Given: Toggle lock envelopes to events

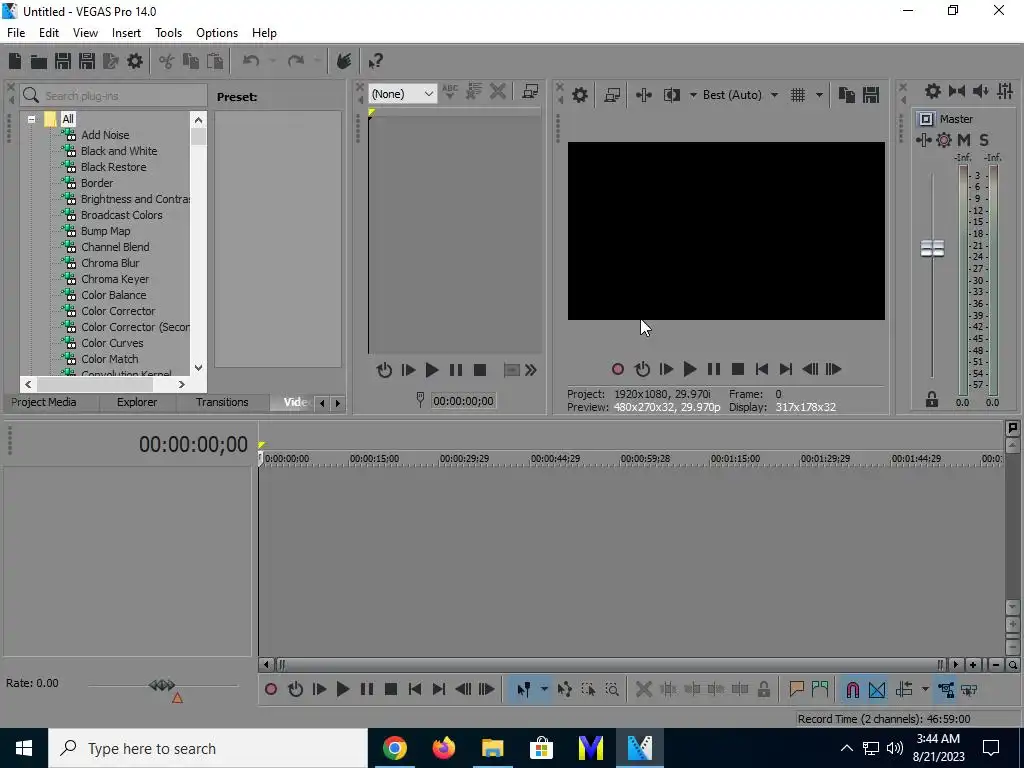Looking at the screenshot, I should click(x=945, y=690).
